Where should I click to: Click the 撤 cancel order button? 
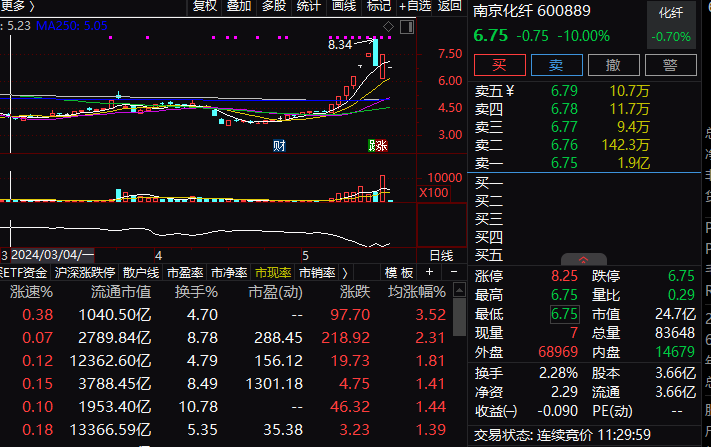coord(614,65)
